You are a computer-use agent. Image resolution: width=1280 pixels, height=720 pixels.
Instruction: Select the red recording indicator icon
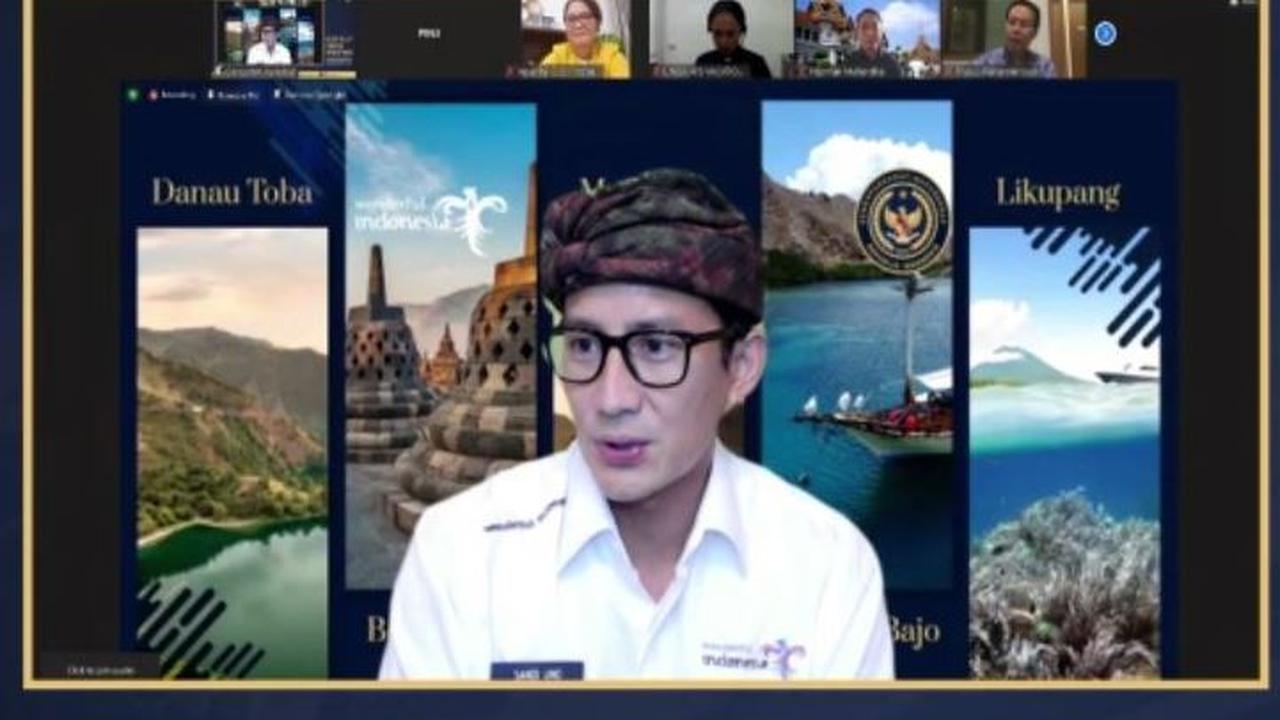pyautogui.click(x=153, y=93)
